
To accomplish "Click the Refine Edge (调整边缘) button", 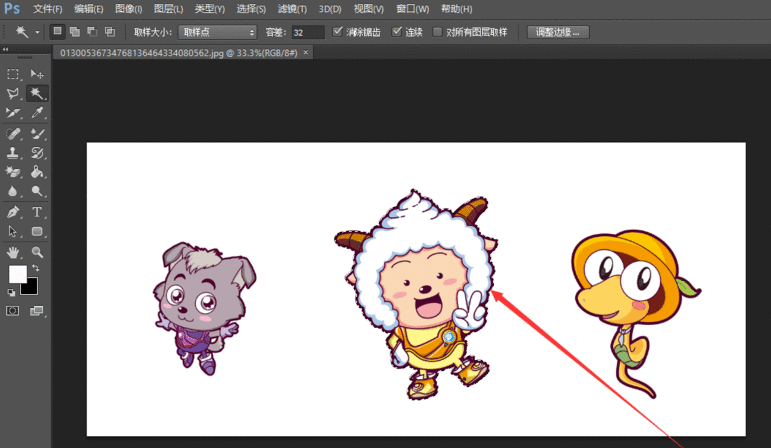I will click(558, 32).
